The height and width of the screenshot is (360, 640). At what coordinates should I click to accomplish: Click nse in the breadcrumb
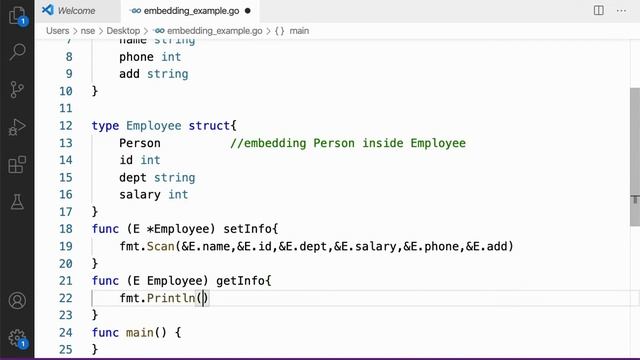pyautogui.click(x=87, y=31)
